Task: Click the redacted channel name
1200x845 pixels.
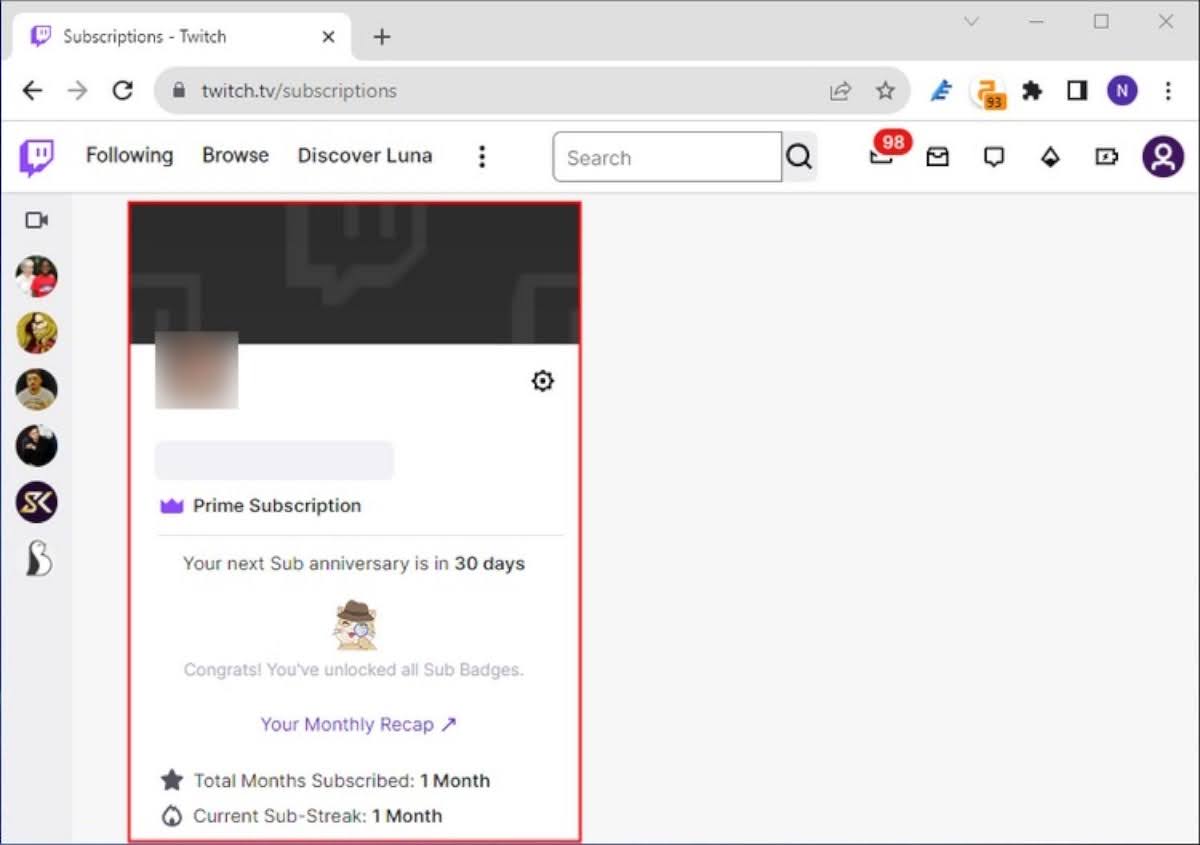Action: [274, 460]
